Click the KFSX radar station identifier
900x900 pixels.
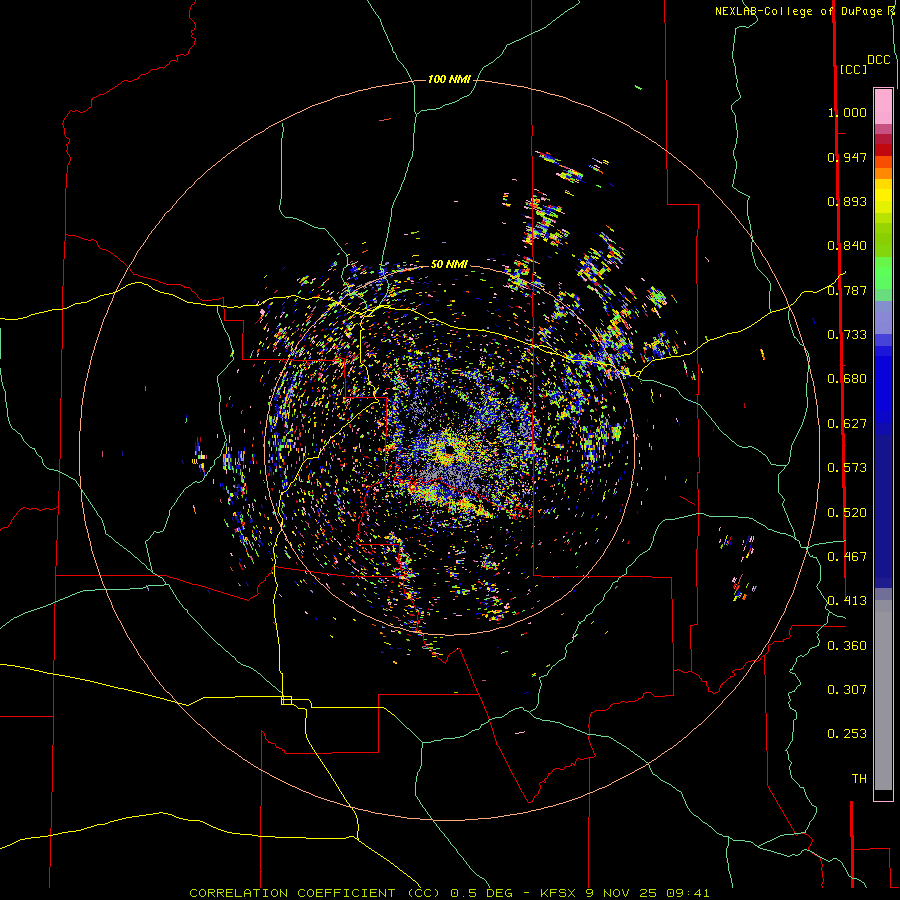pyautogui.click(x=557, y=893)
